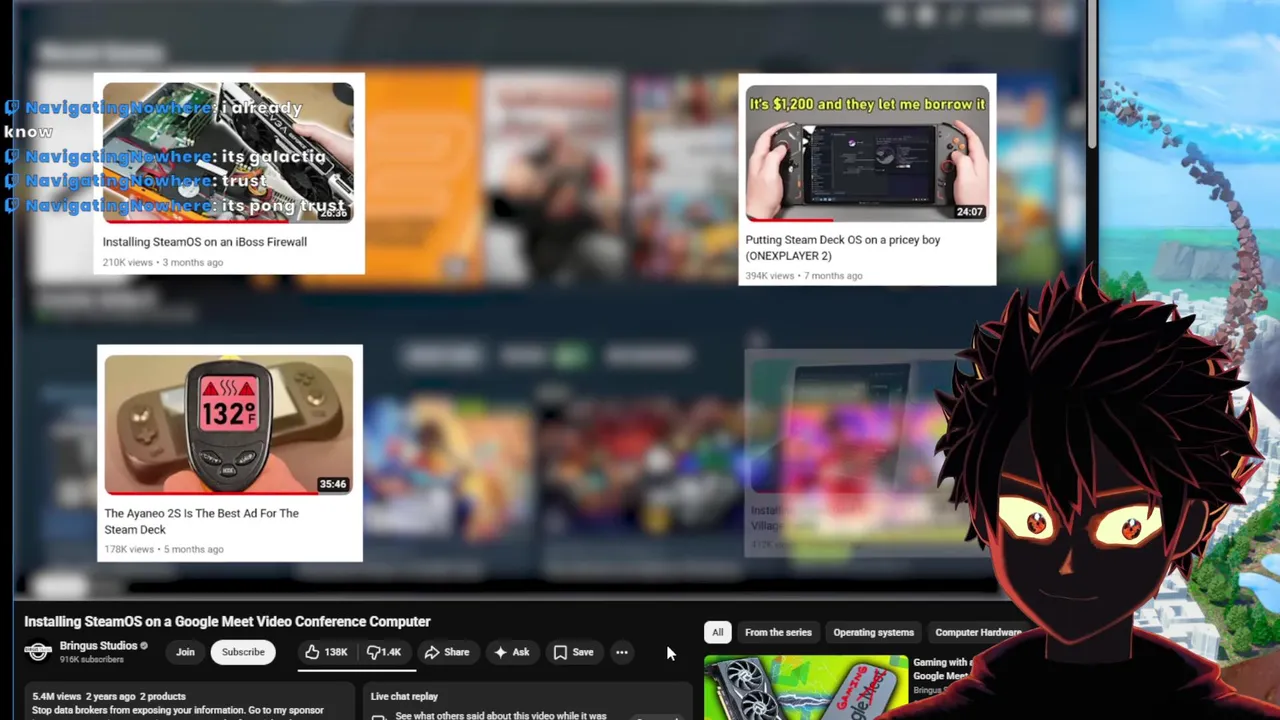Share this video
Screen dimensions: 1280x720
(x=447, y=652)
